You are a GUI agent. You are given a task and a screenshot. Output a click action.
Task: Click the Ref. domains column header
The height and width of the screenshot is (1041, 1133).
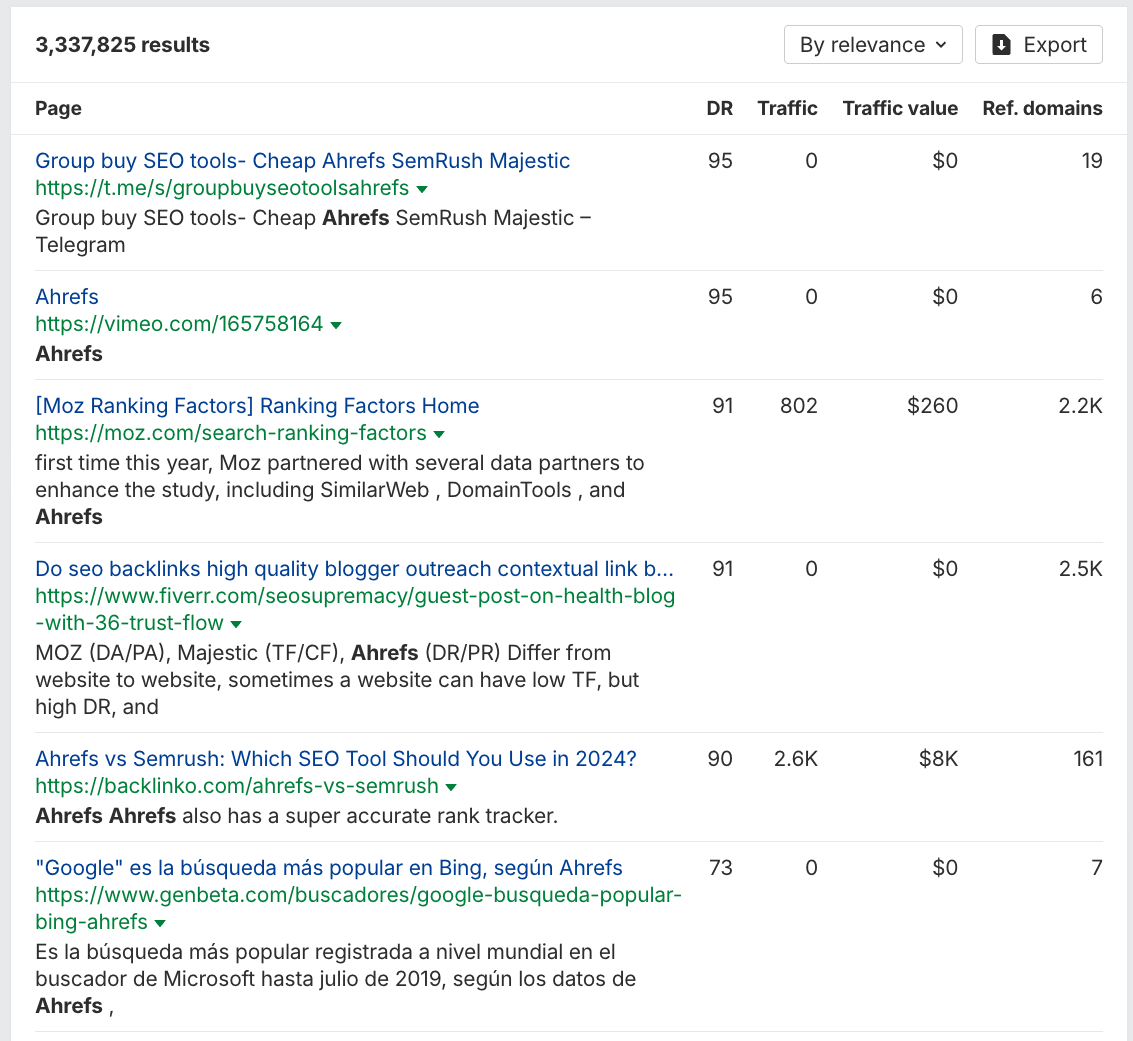(x=1042, y=109)
